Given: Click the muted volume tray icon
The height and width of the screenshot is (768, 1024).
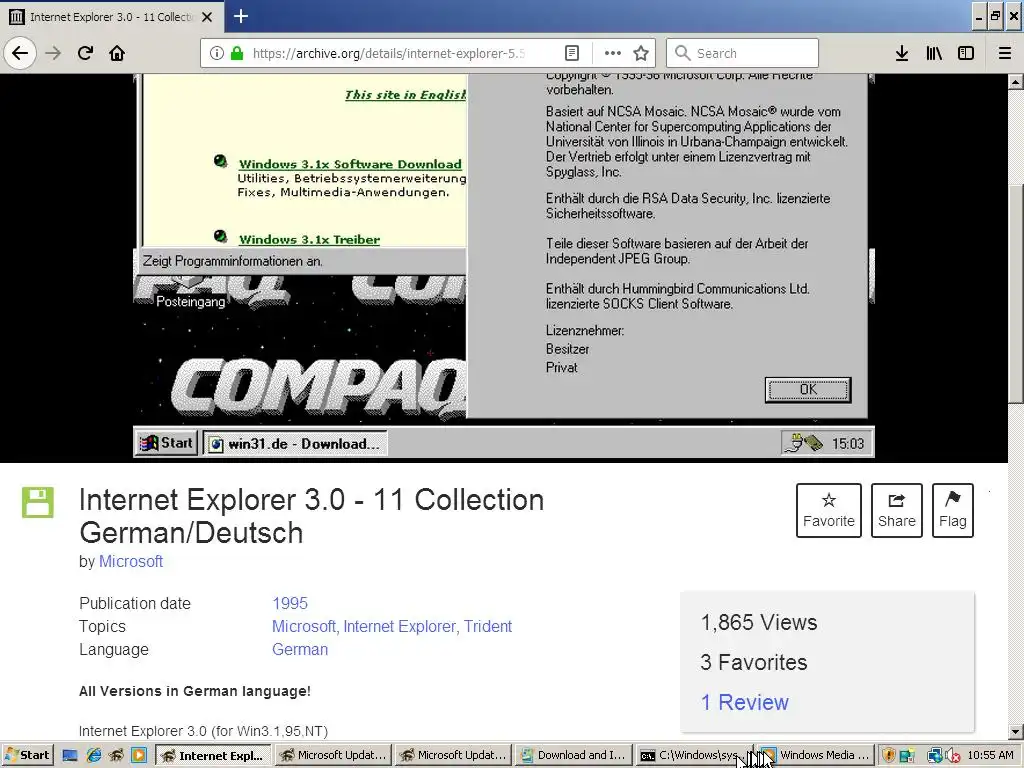Looking at the screenshot, I should [x=952, y=756].
